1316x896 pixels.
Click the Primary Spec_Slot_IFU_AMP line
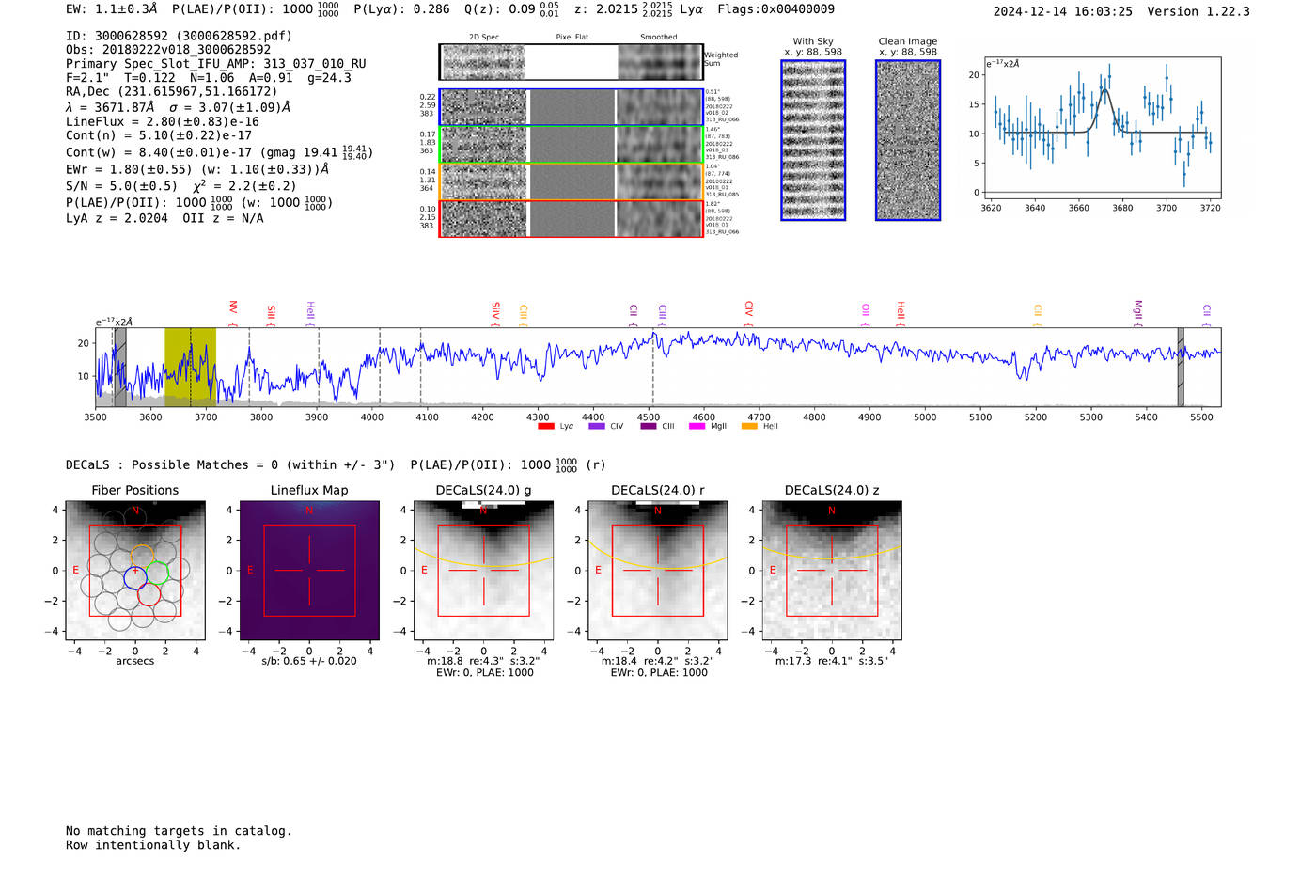(x=216, y=63)
